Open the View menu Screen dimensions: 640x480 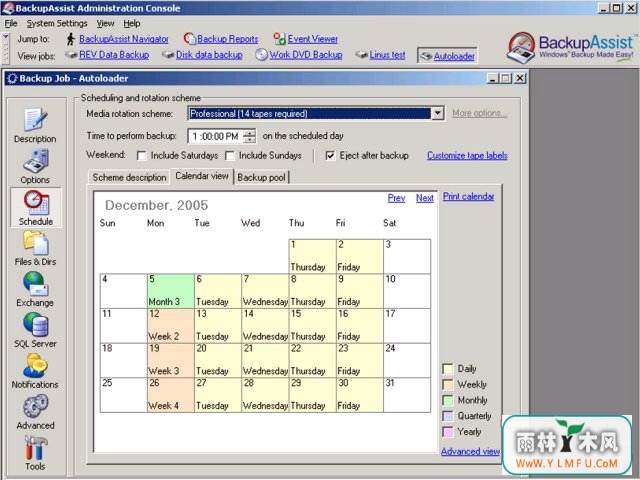[x=105, y=23]
